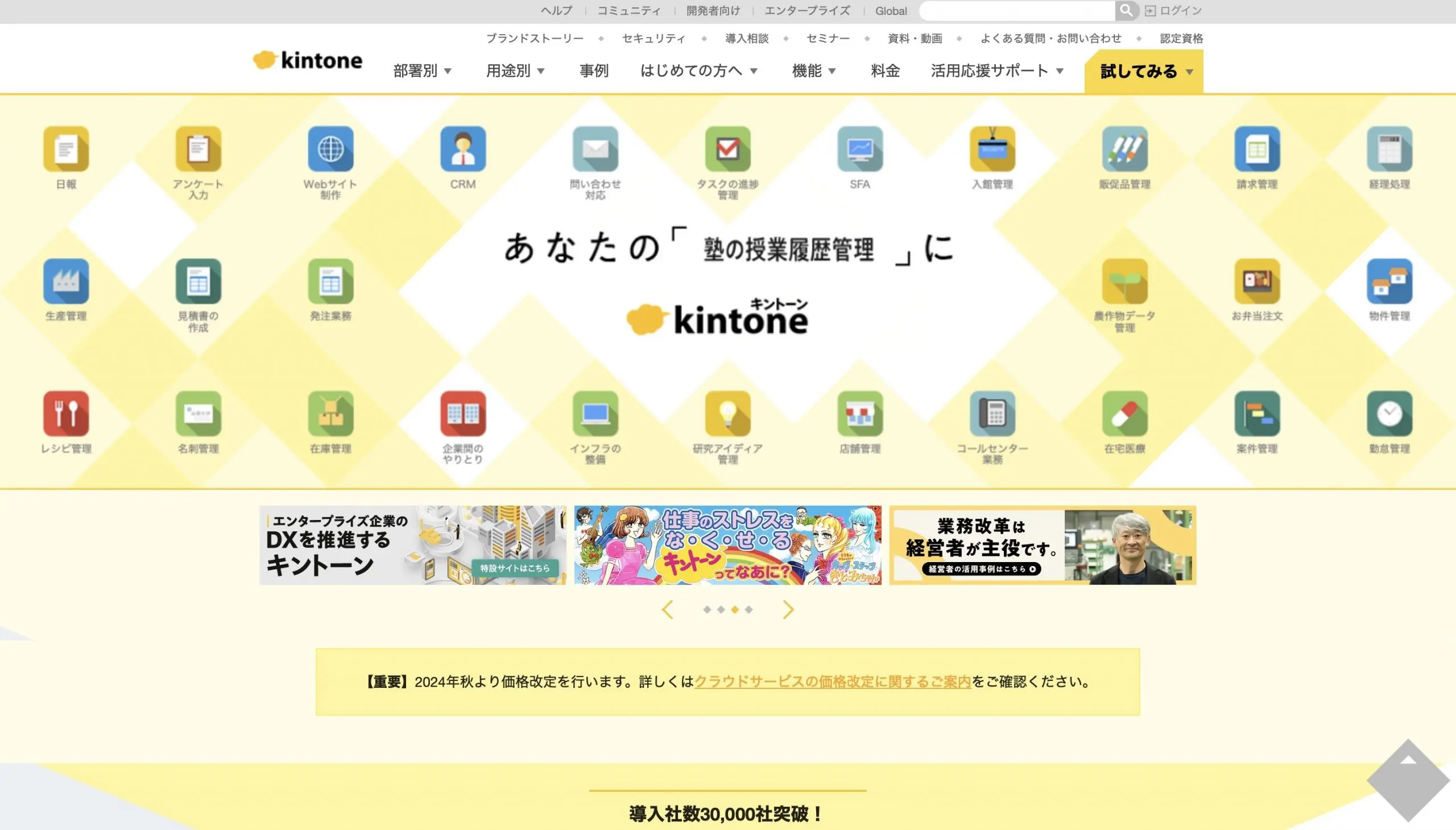
Task: Click the kintone logo in header
Action: point(308,60)
